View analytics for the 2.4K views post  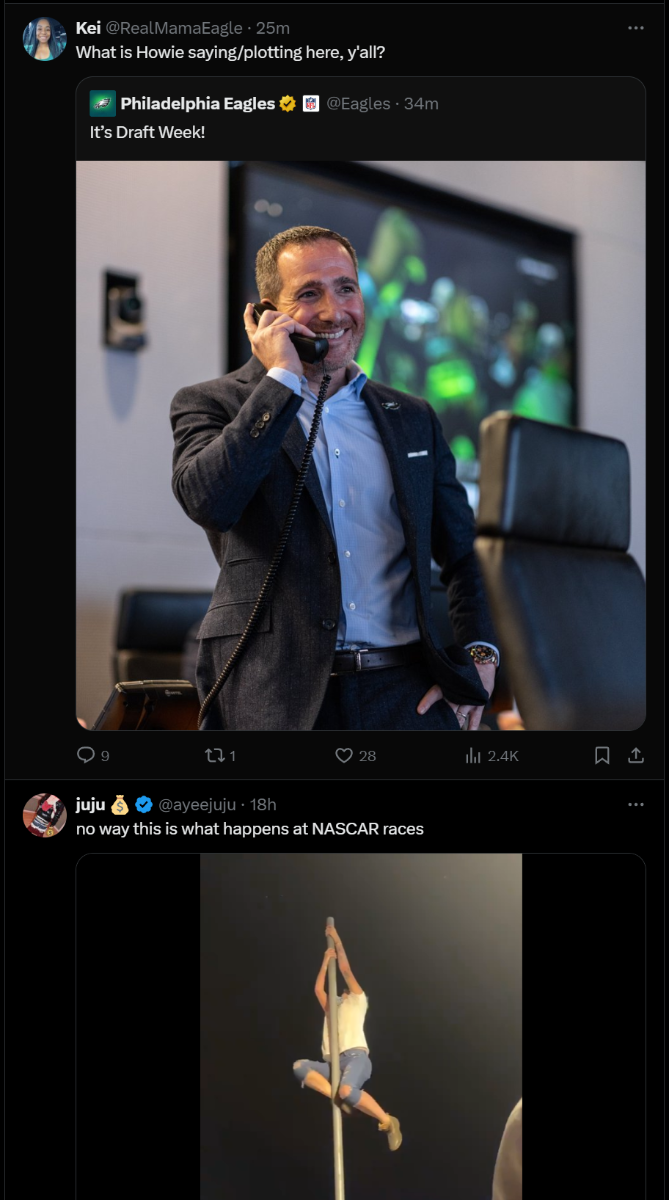[x=474, y=756]
